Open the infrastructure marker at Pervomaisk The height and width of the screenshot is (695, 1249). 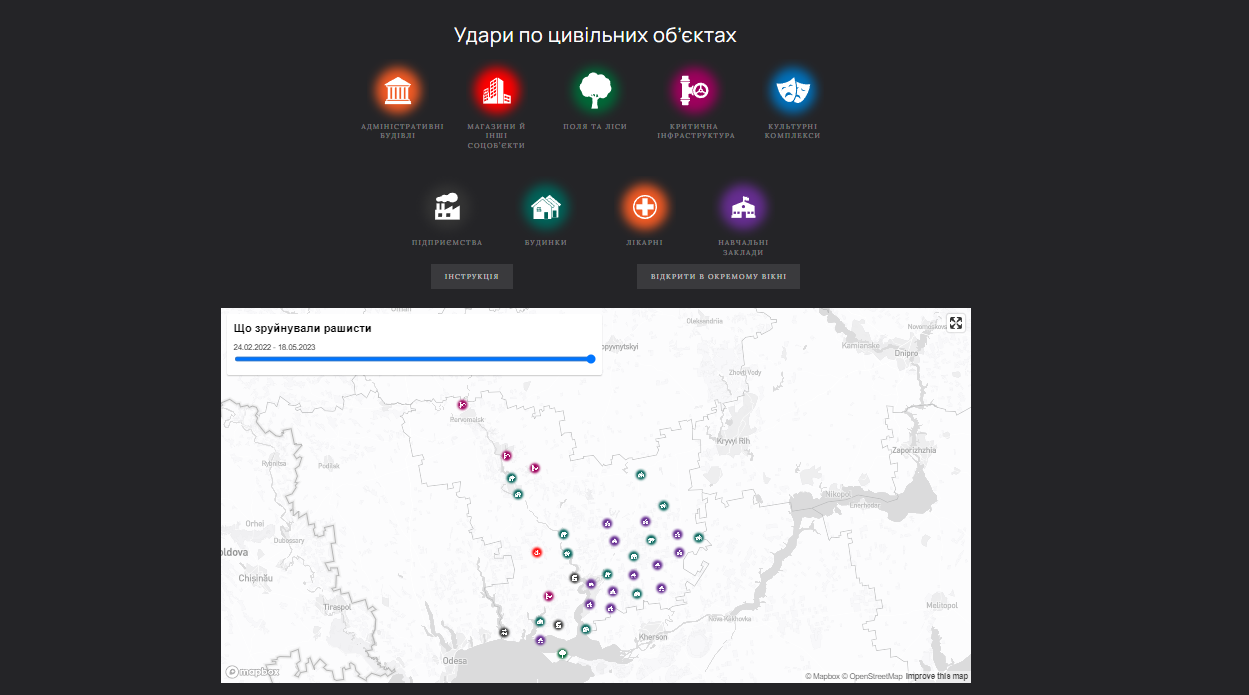462,405
